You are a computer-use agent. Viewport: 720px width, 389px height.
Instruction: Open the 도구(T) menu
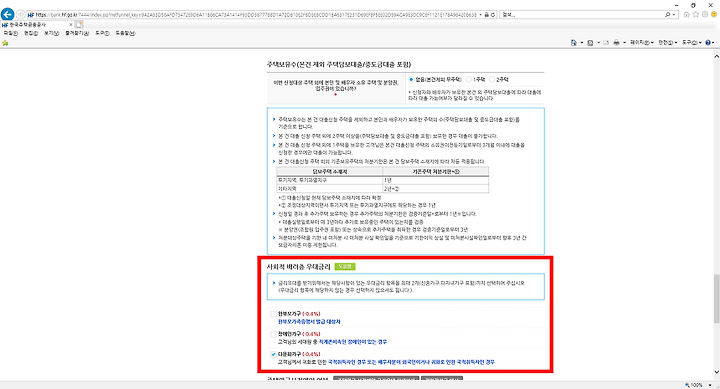point(102,33)
